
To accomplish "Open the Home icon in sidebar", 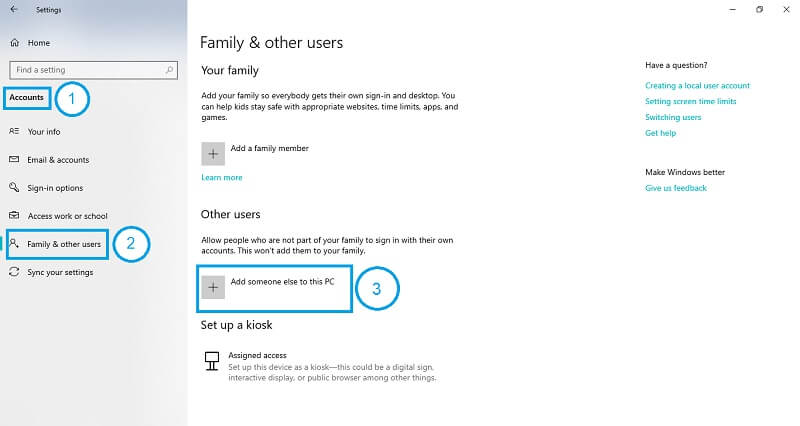I will 15,43.
